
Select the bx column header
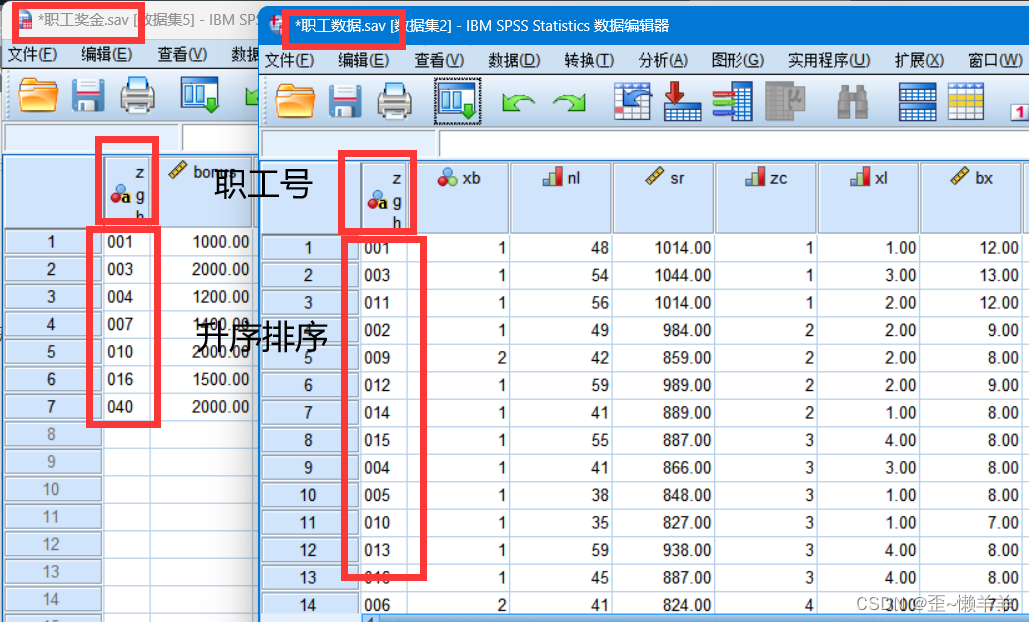[971, 197]
